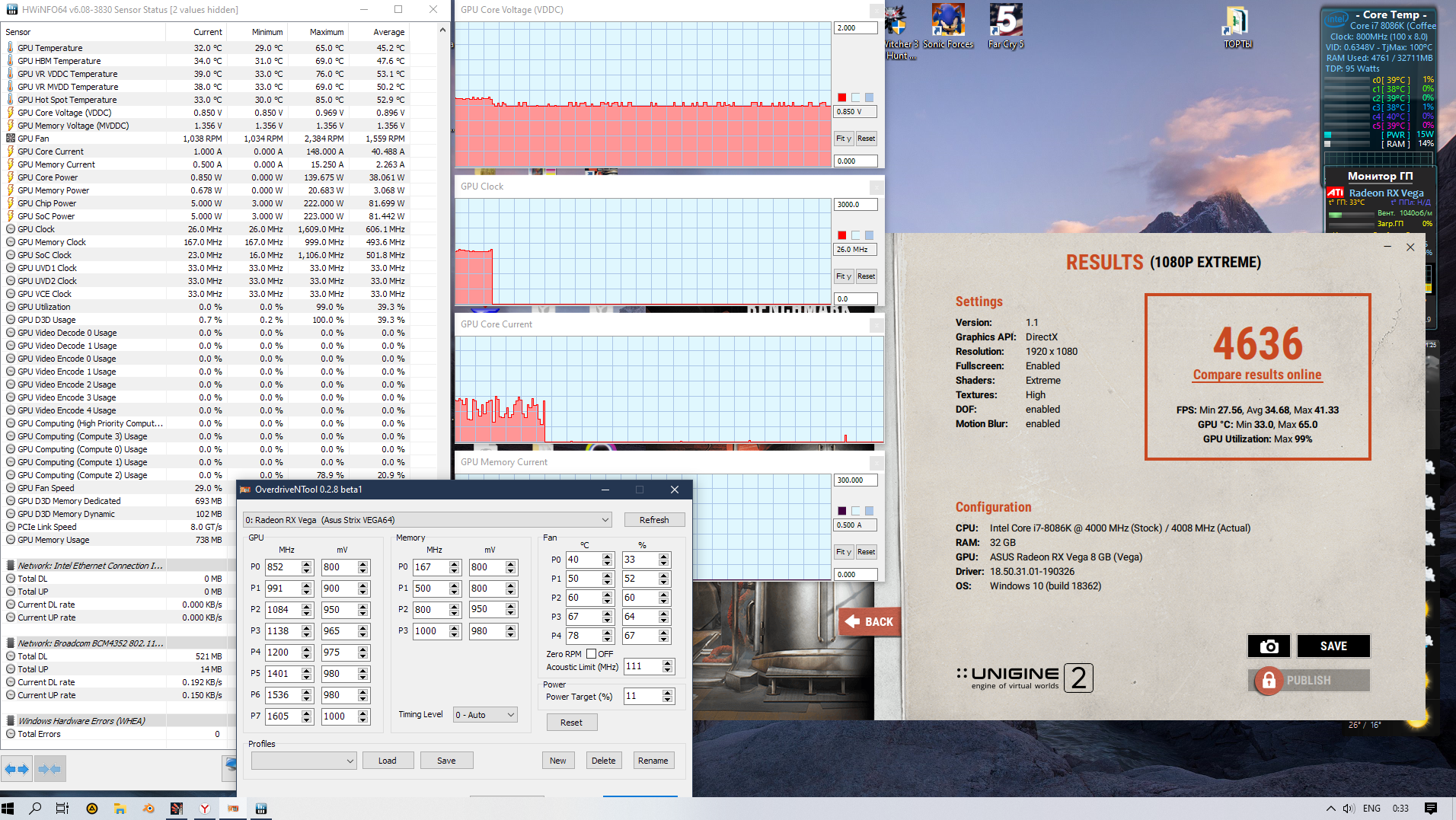Click the stepper of the Acoustic Limit field
Image resolution: width=1456 pixels, height=820 pixels.
tap(668, 666)
